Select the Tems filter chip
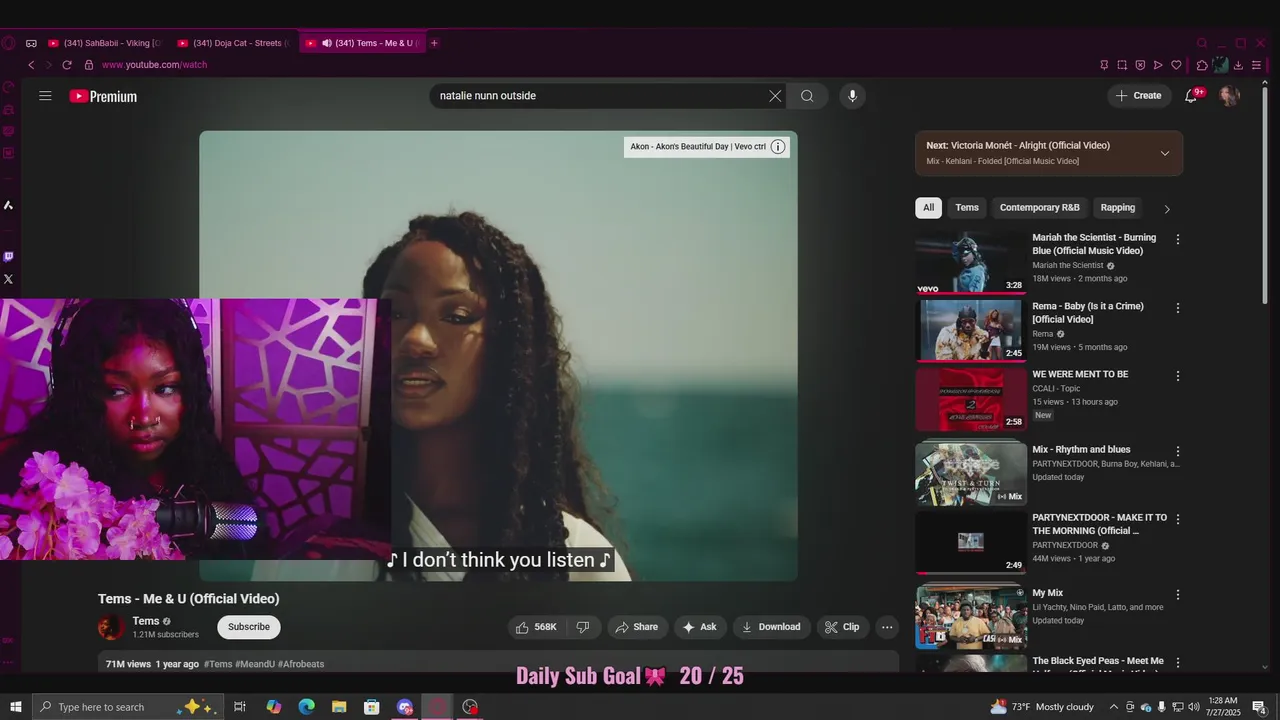This screenshot has width=1280, height=720. pyautogui.click(x=967, y=208)
